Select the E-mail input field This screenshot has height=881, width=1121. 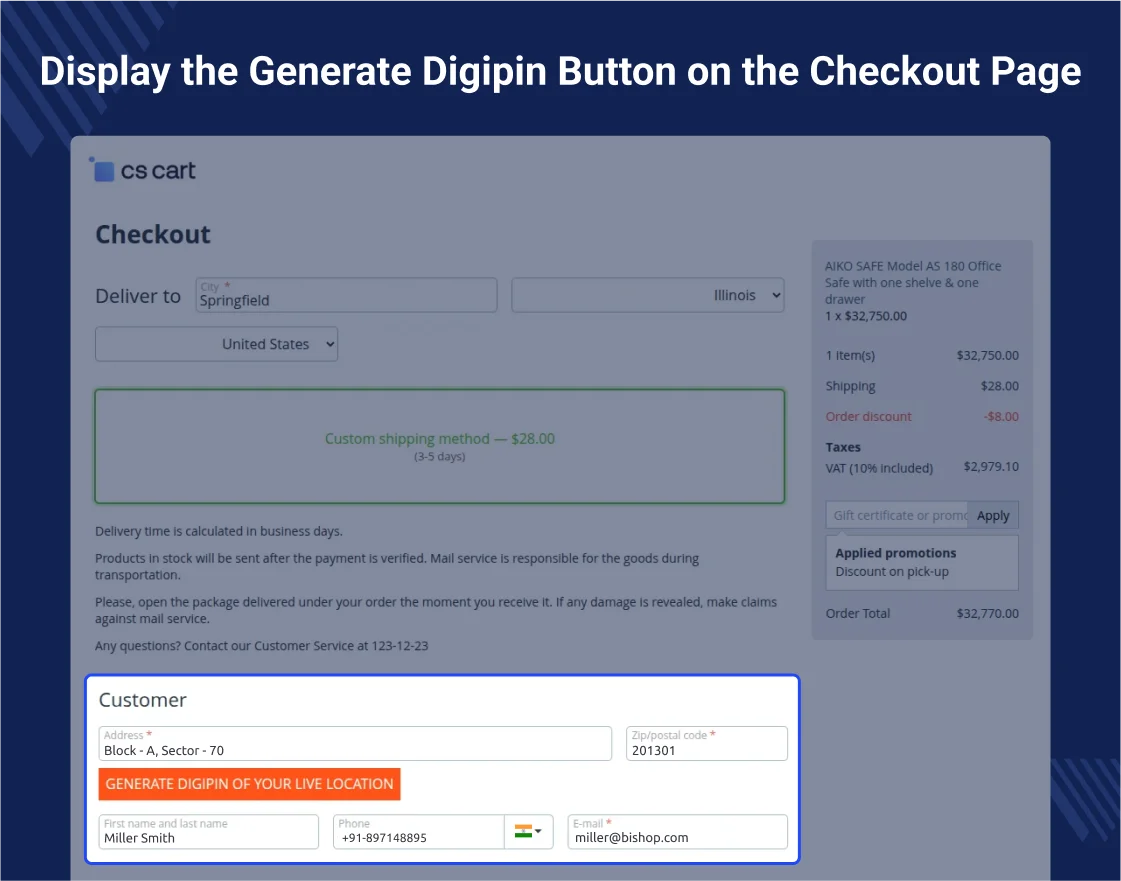677,832
